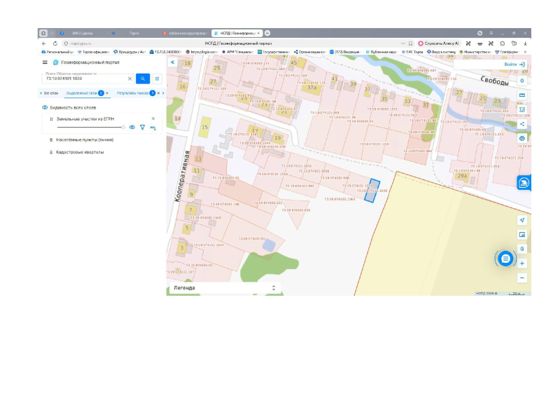
Task: Bookmark the page using the bookmark icon
Action: (x=411, y=44)
